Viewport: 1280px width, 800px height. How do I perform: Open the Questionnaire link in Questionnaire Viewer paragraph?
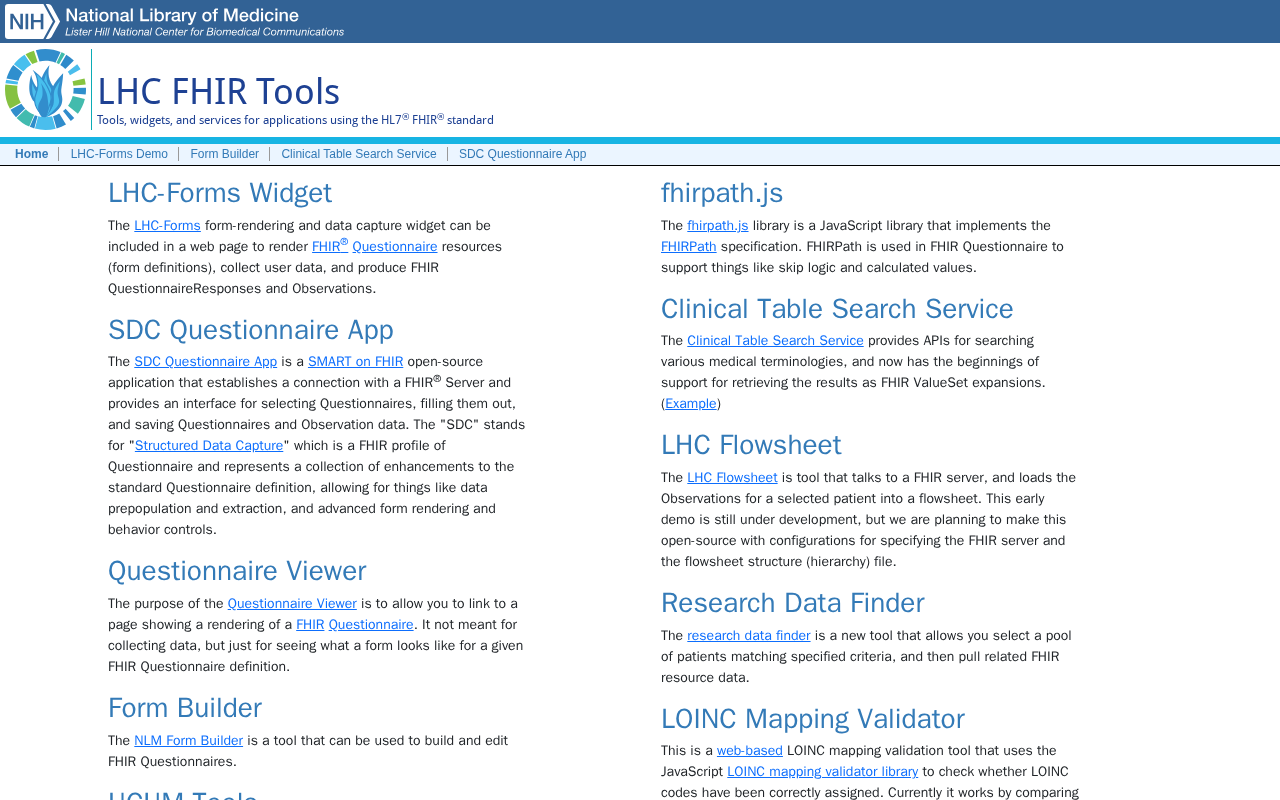[371, 625]
